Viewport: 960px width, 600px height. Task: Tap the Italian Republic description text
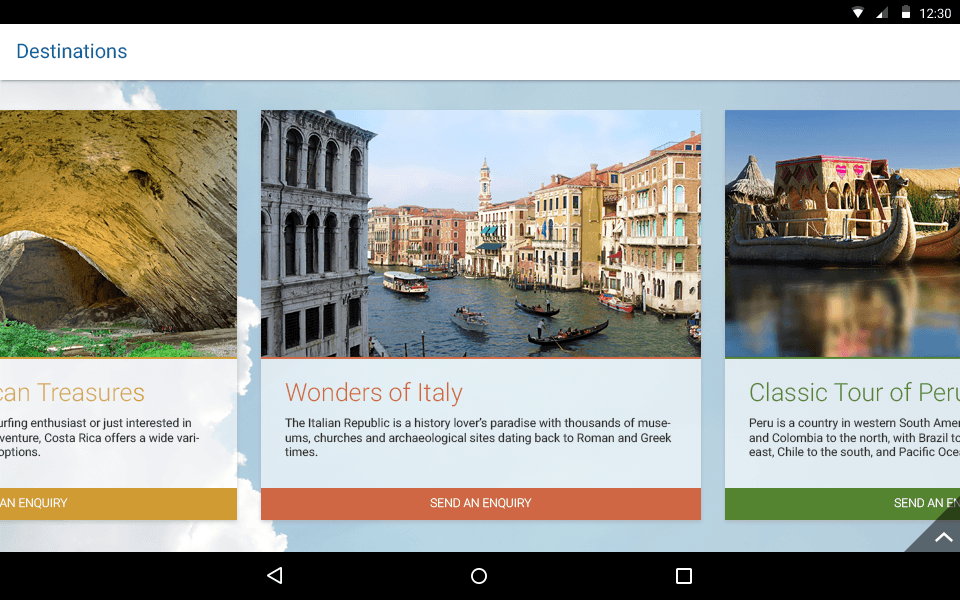pyautogui.click(x=478, y=438)
